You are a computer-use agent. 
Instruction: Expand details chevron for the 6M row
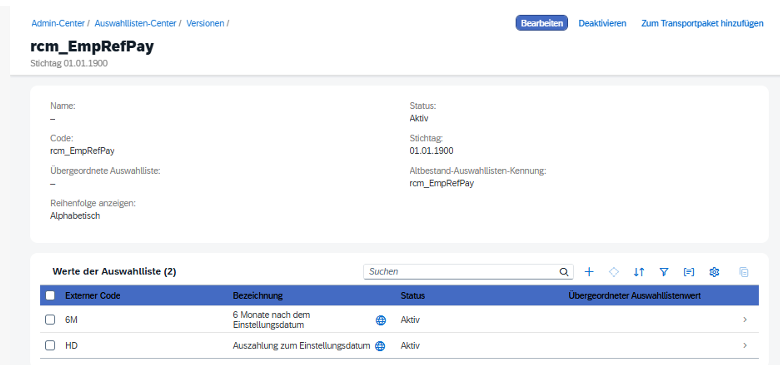coord(745,320)
